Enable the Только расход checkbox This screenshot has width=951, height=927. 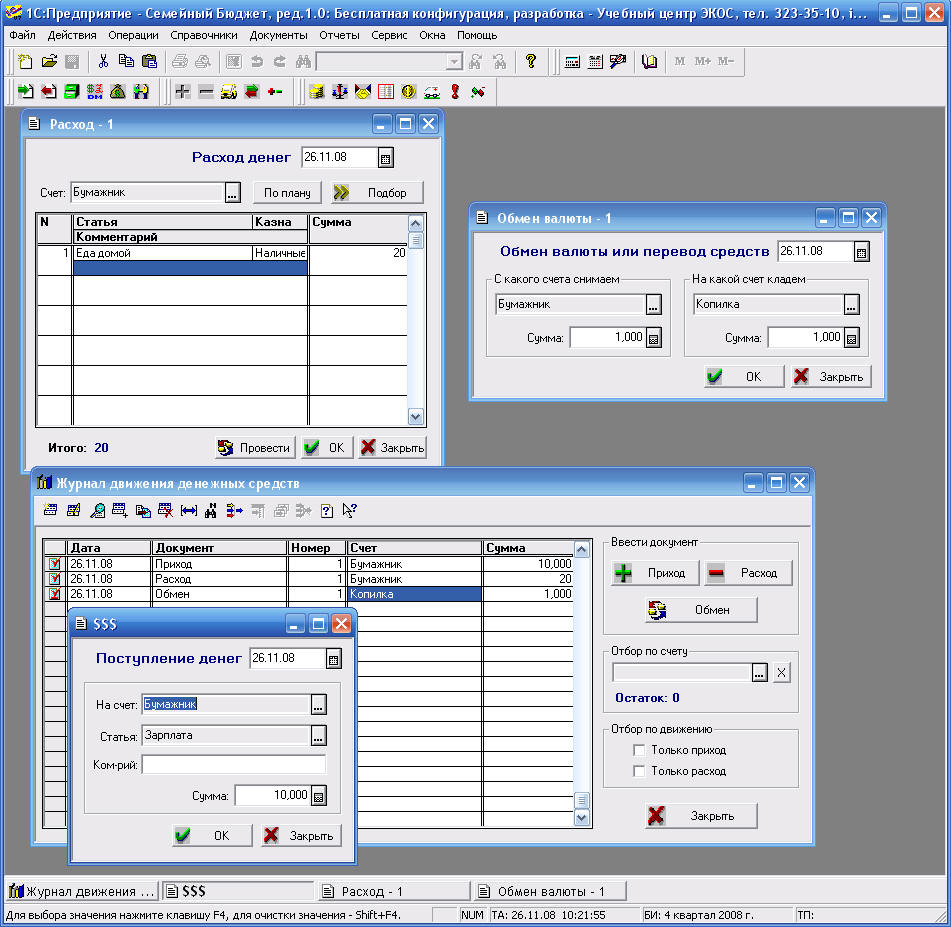tap(640, 771)
